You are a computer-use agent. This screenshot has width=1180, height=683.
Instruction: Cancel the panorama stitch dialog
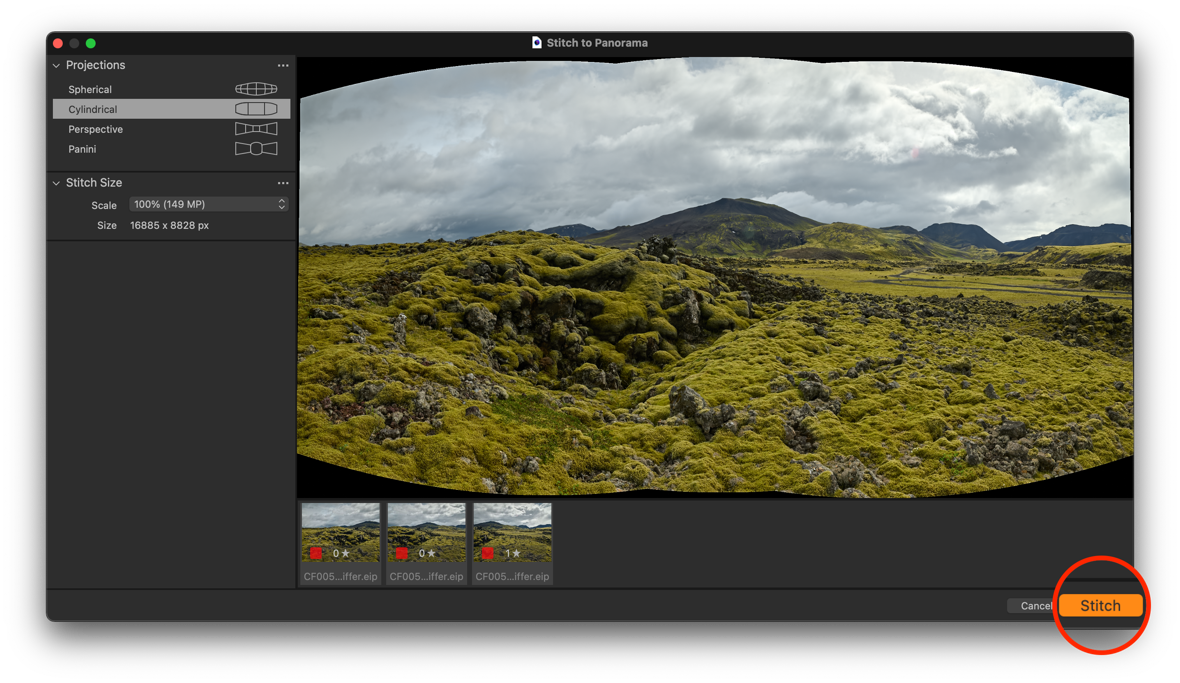[1032, 606]
